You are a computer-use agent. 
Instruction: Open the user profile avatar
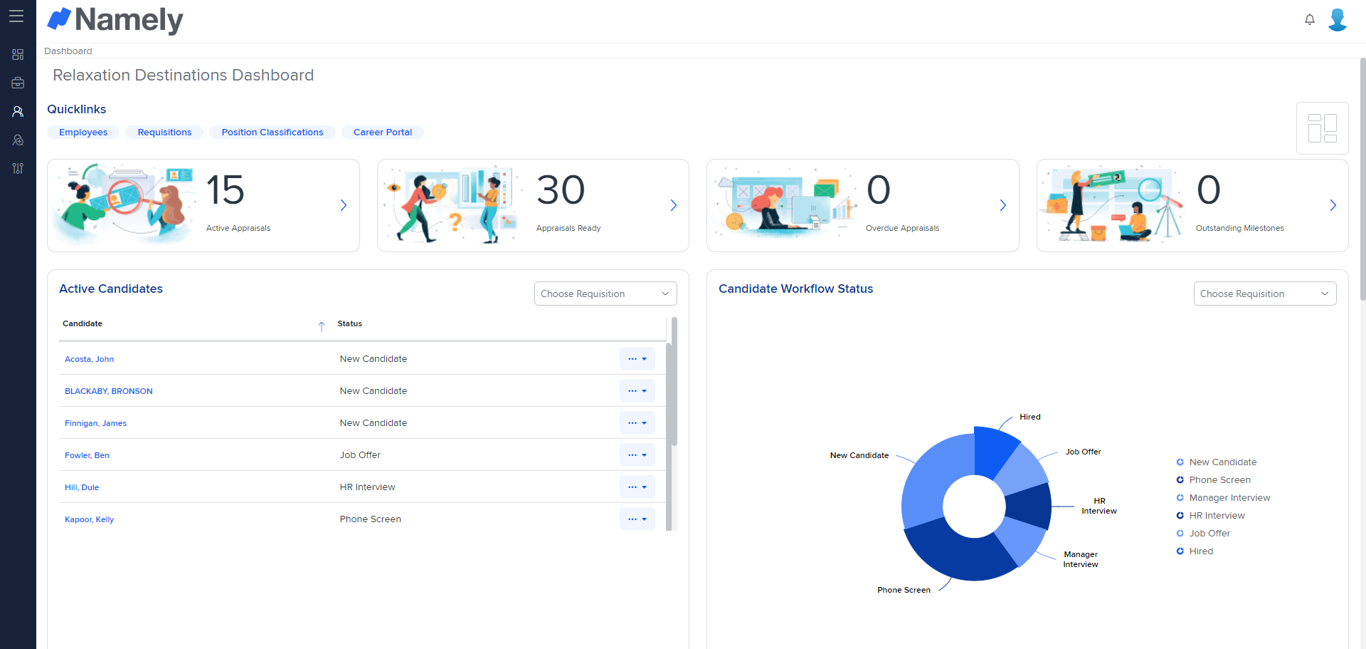coord(1337,18)
